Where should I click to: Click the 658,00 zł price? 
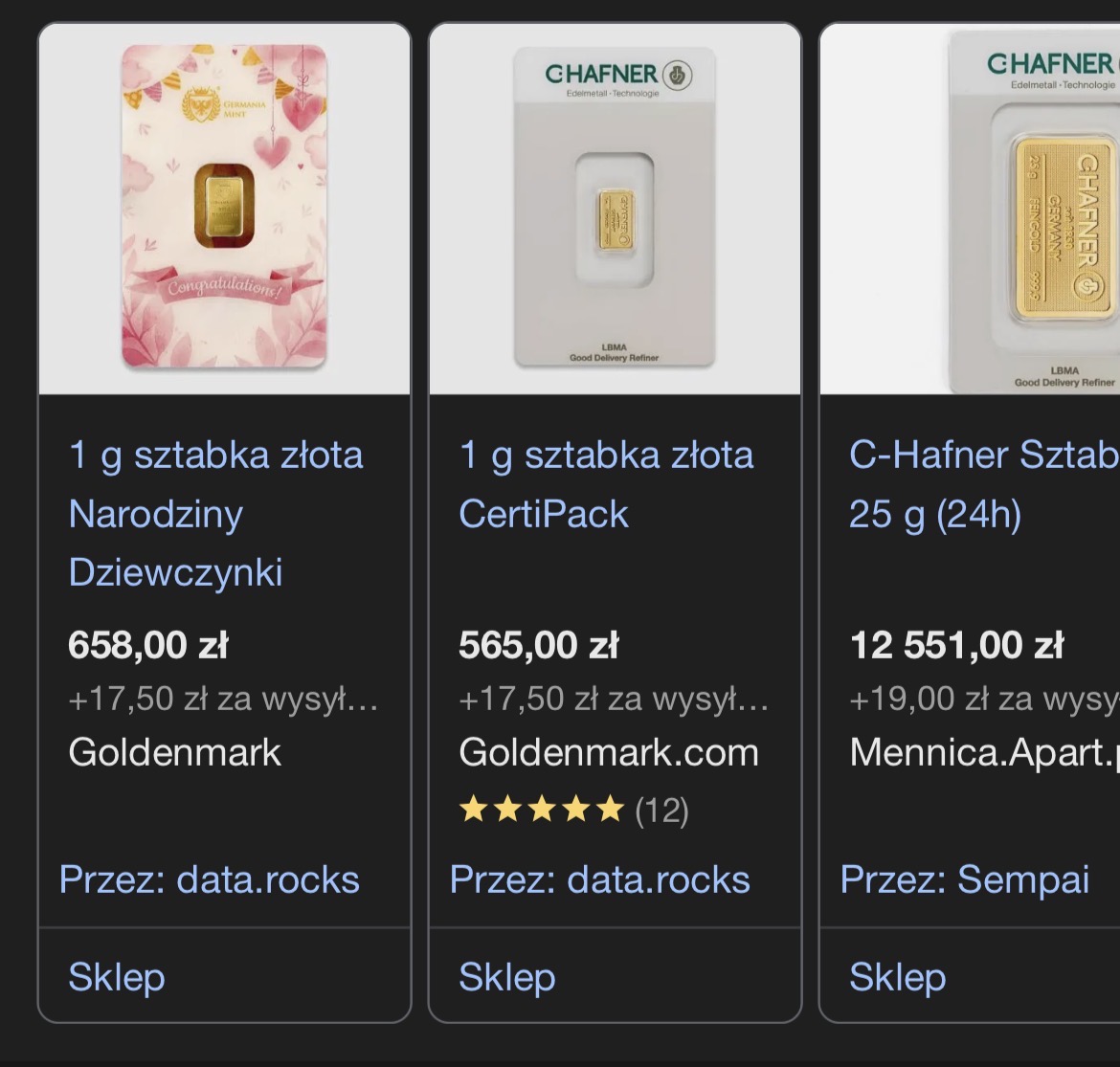pyautogui.click(x=148, y=645)
